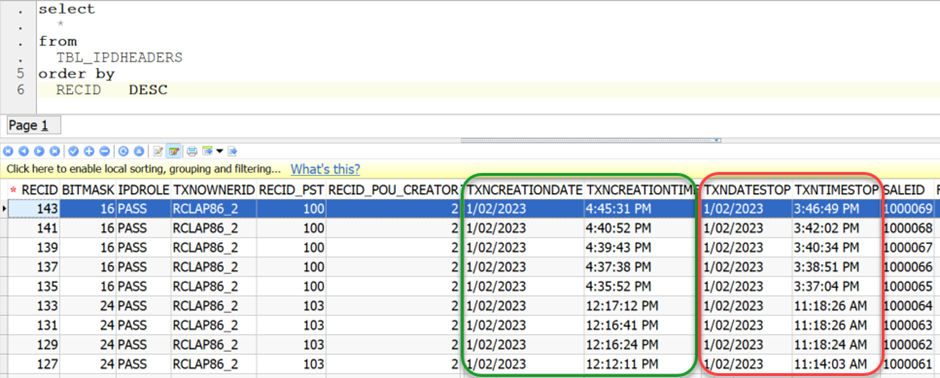Click line number 6 in editor gutter

[x=21, y=90]
